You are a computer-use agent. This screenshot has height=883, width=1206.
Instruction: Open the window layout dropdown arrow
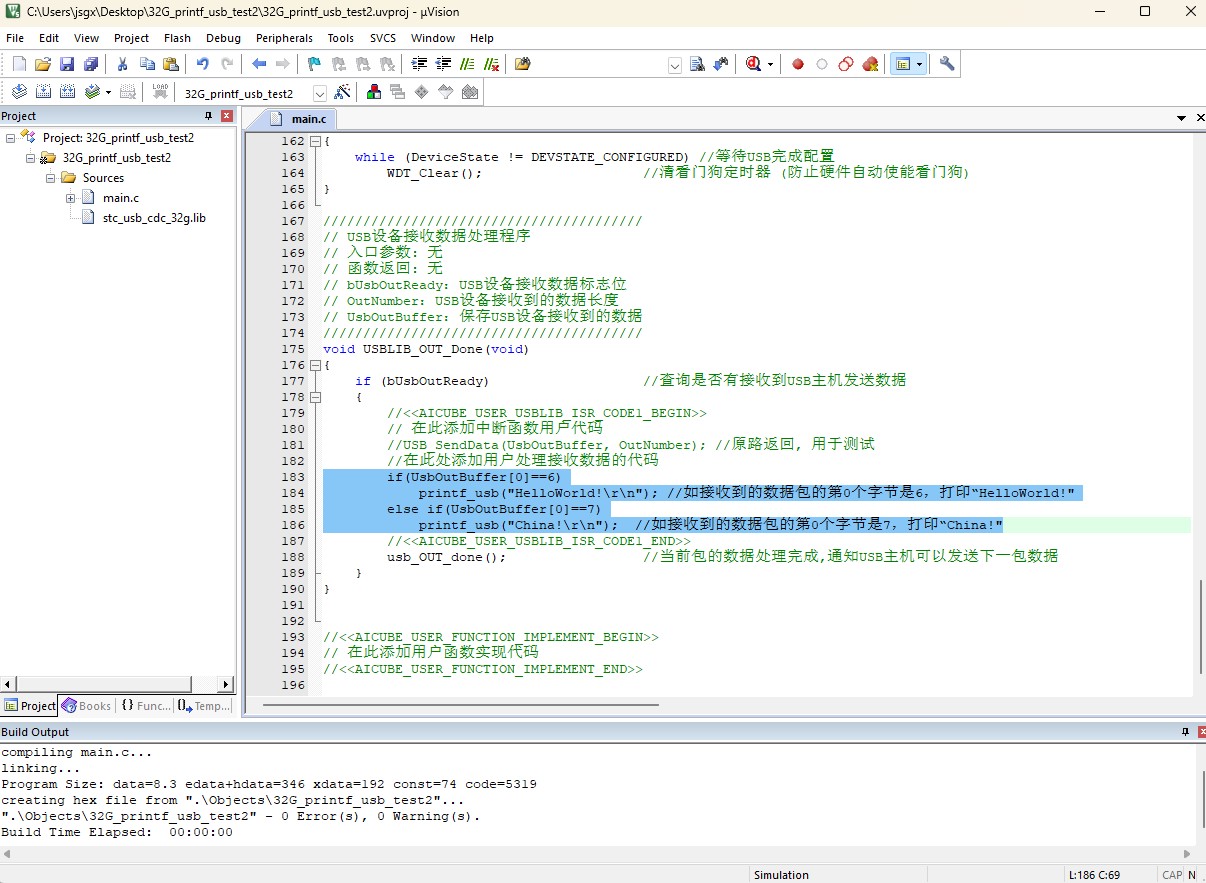point(919,64)
